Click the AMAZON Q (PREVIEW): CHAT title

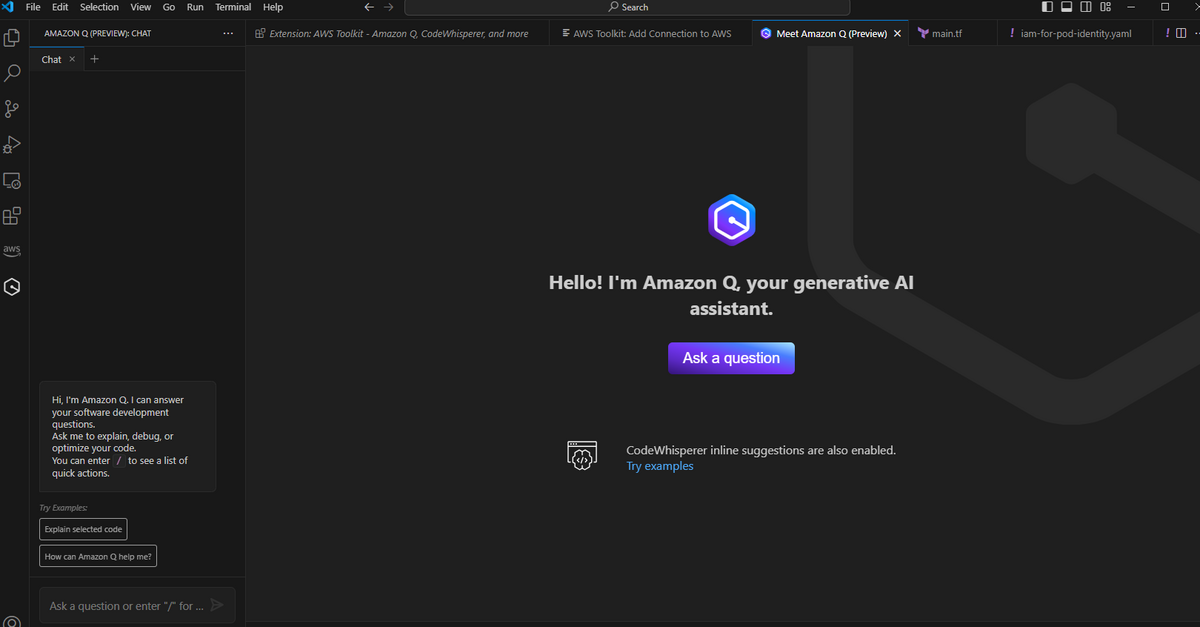[x=98, y=33]
